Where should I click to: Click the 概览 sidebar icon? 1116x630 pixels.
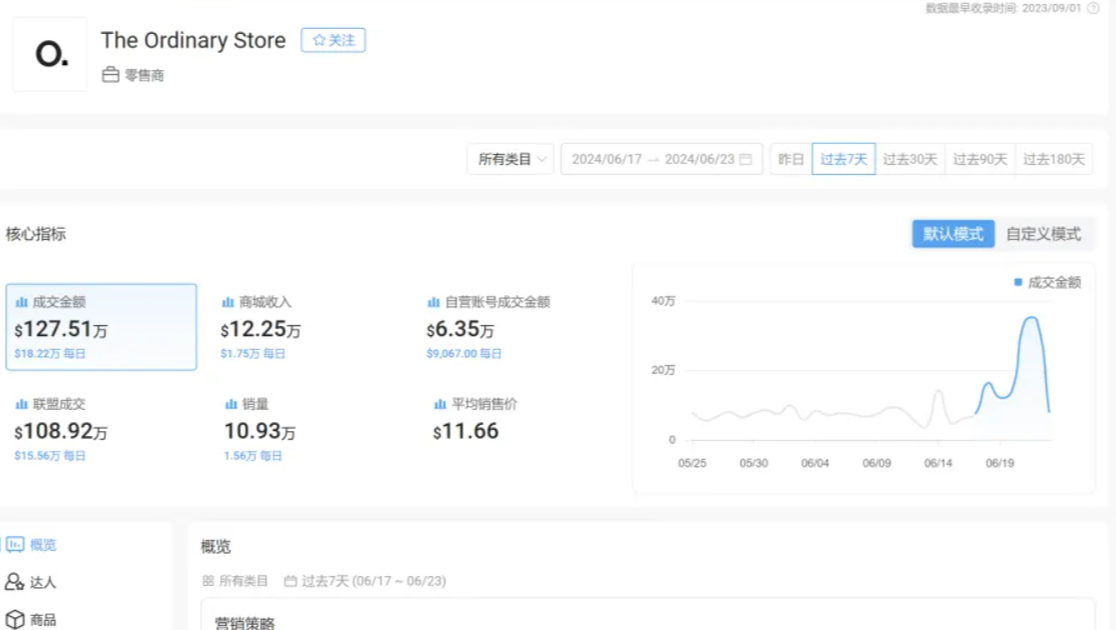(15, 545)
